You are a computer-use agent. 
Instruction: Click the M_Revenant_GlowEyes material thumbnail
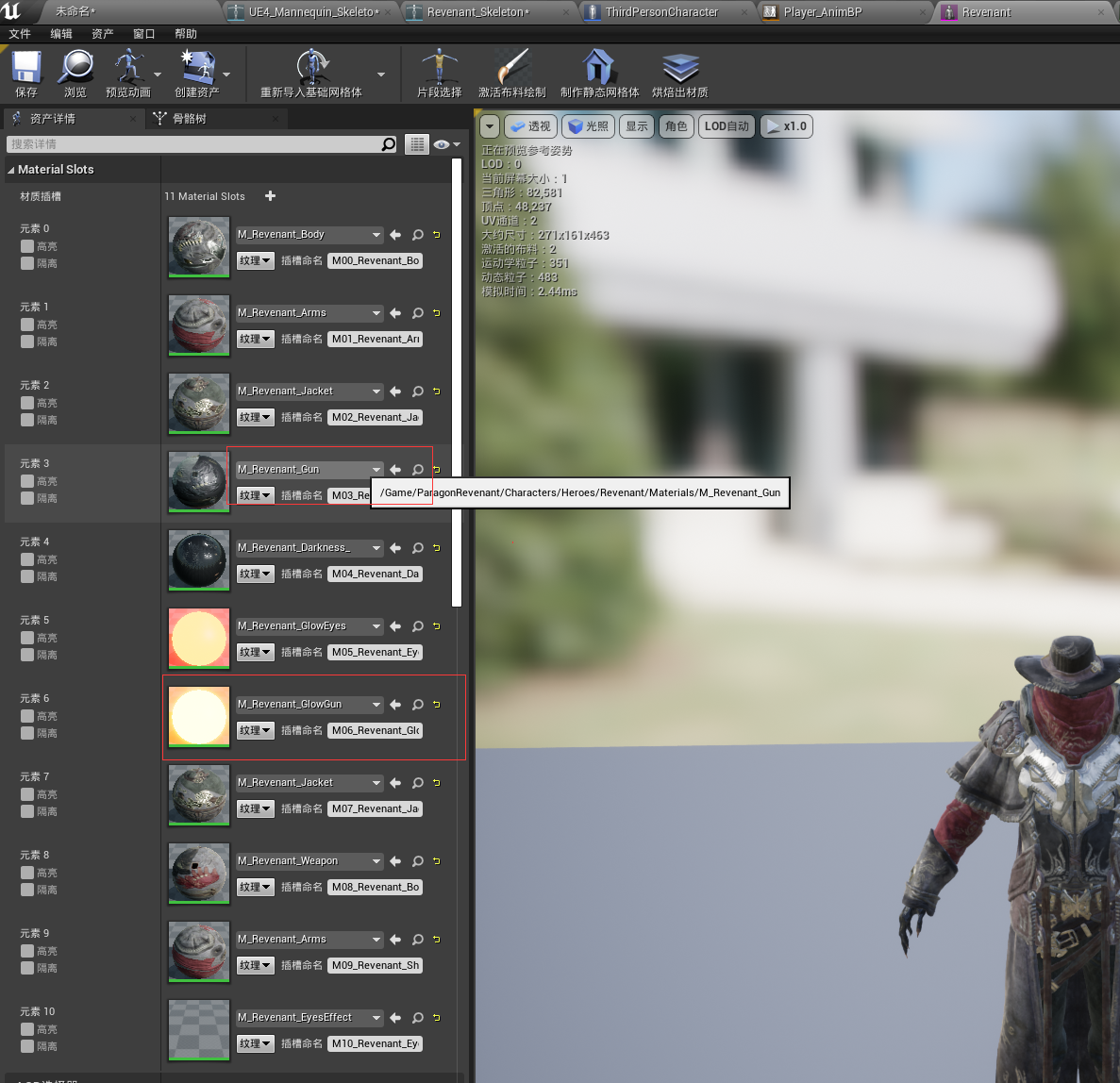click(198, 639)
